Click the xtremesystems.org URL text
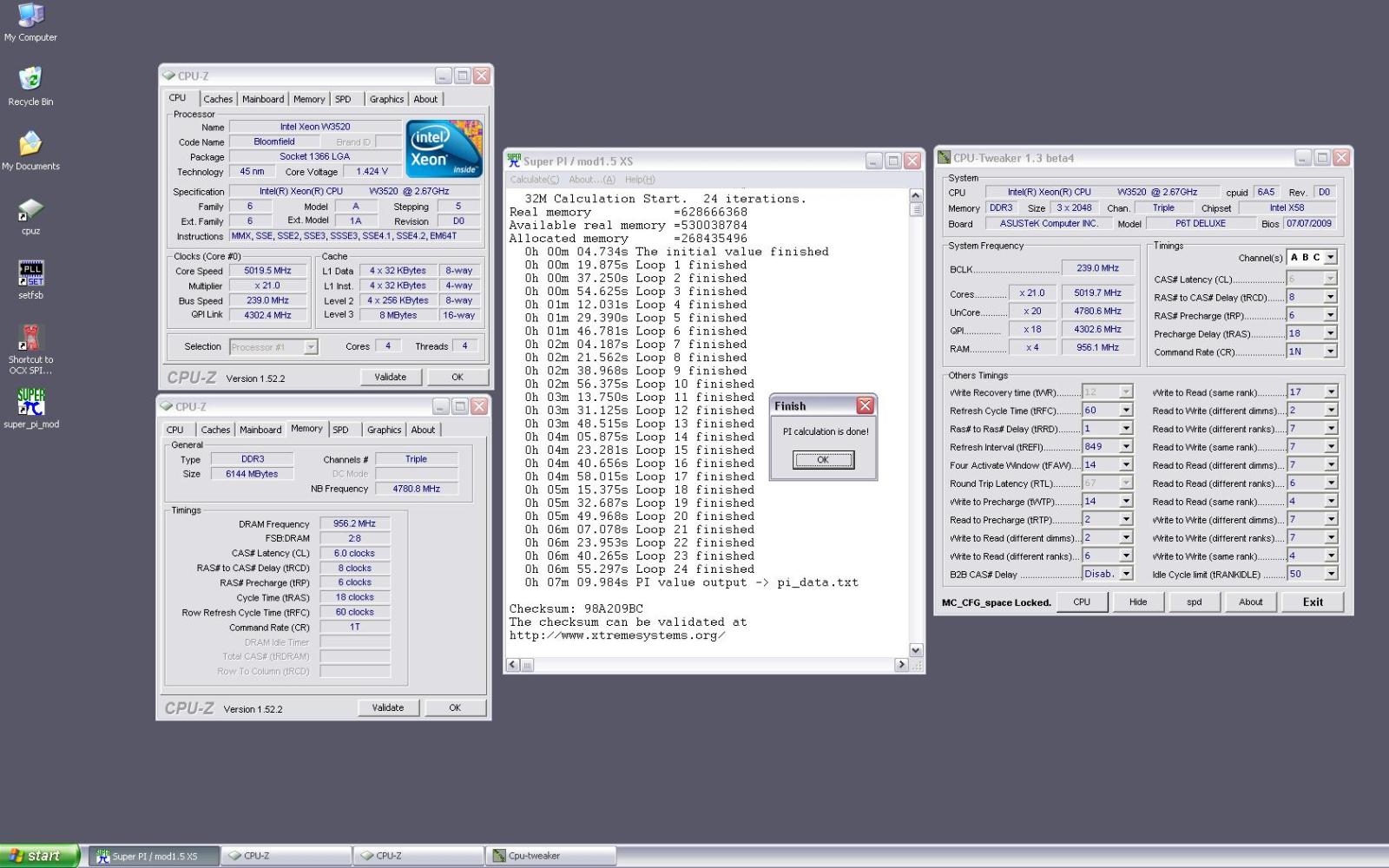Screen dimensions: 1389x868 617,635
